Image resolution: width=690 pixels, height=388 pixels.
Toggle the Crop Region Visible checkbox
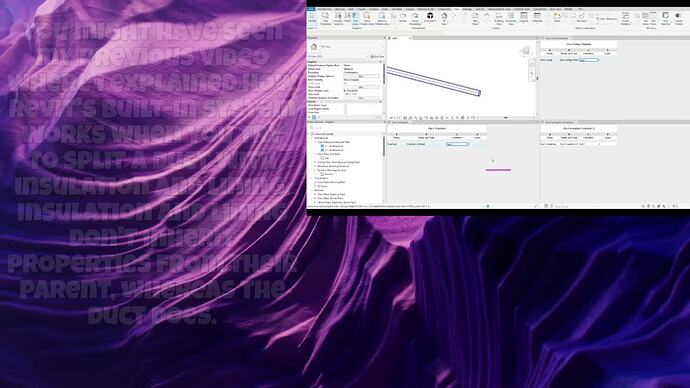tap(345, 109)
